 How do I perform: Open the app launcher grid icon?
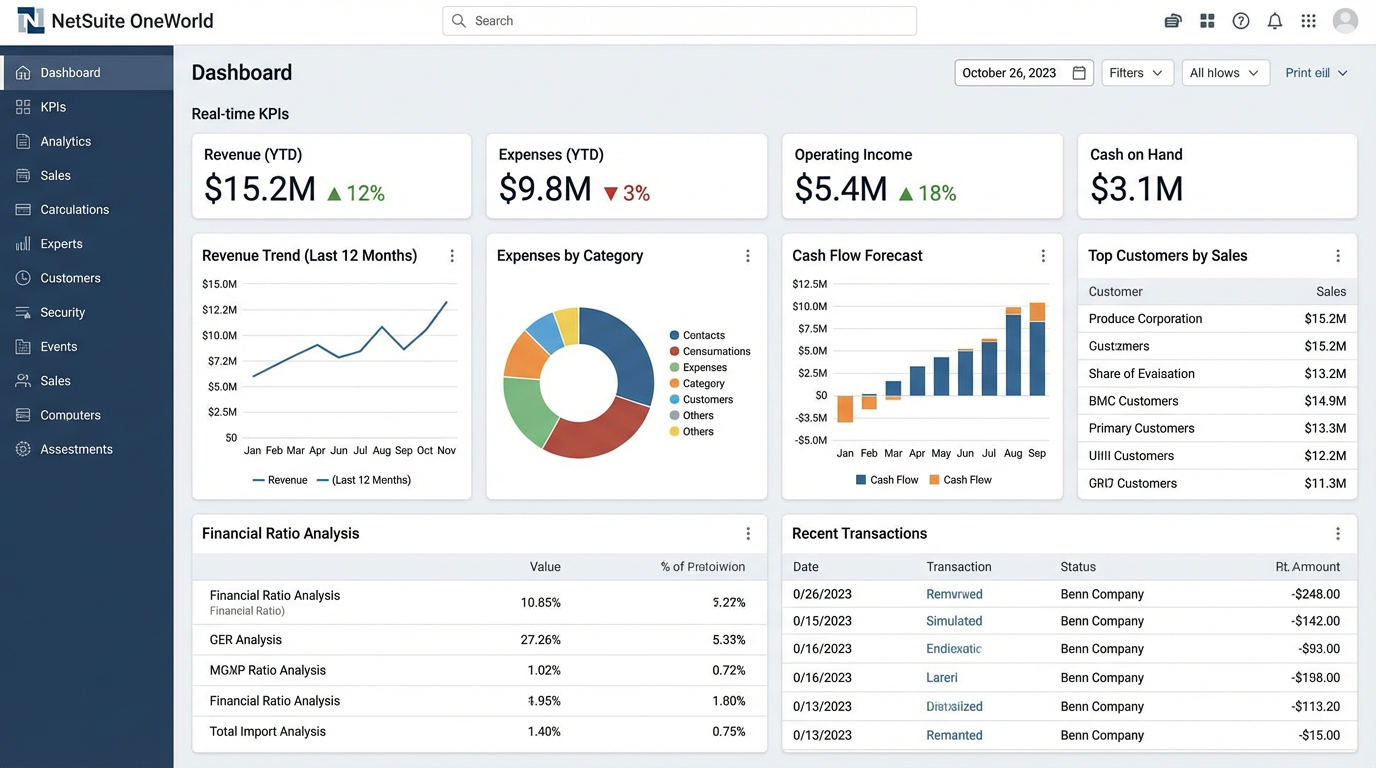[1308, 20]
